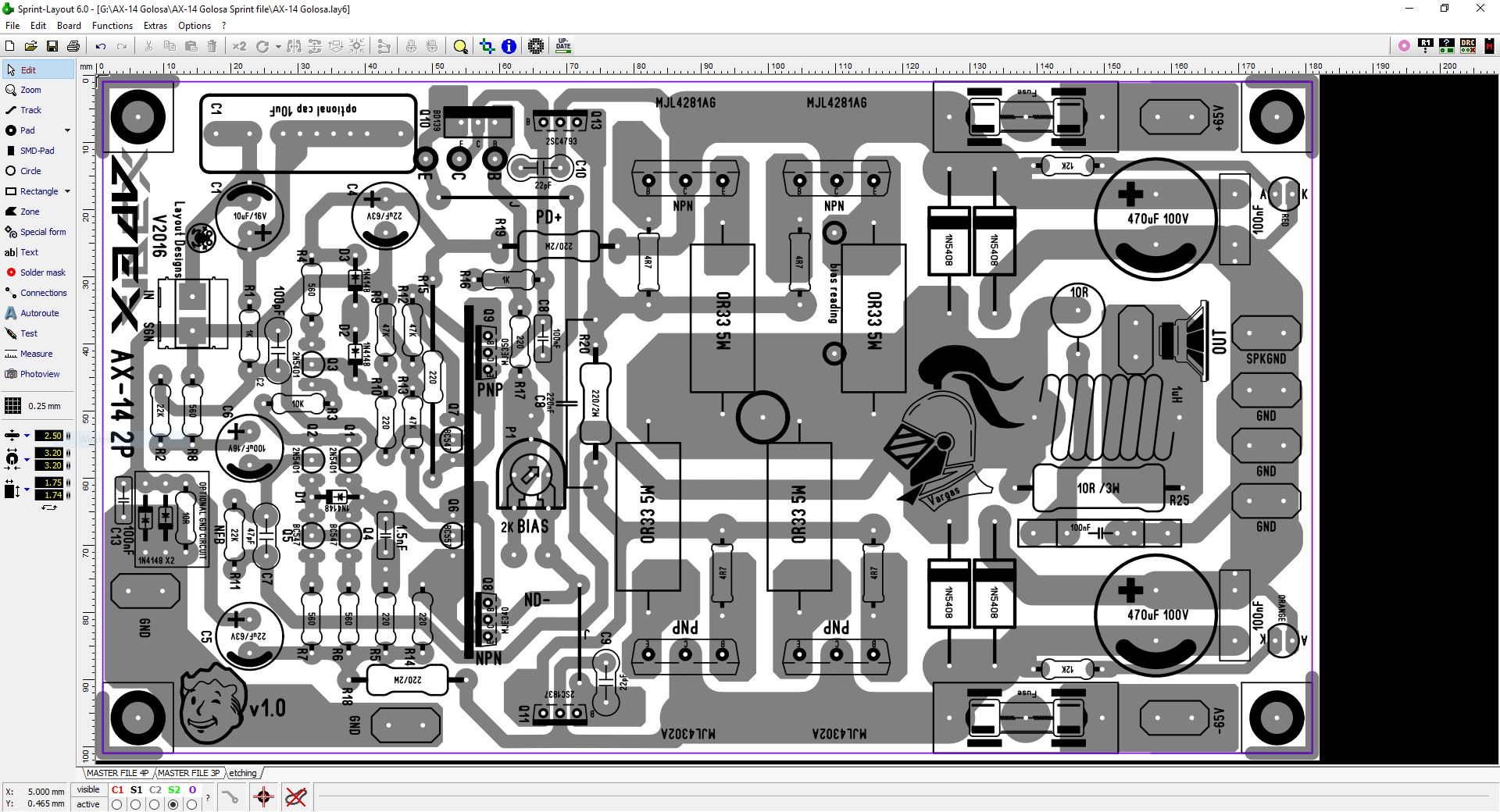Toggle visibility of layer S1
This screenshot has width=1500, height=812.
click(136, 789)
